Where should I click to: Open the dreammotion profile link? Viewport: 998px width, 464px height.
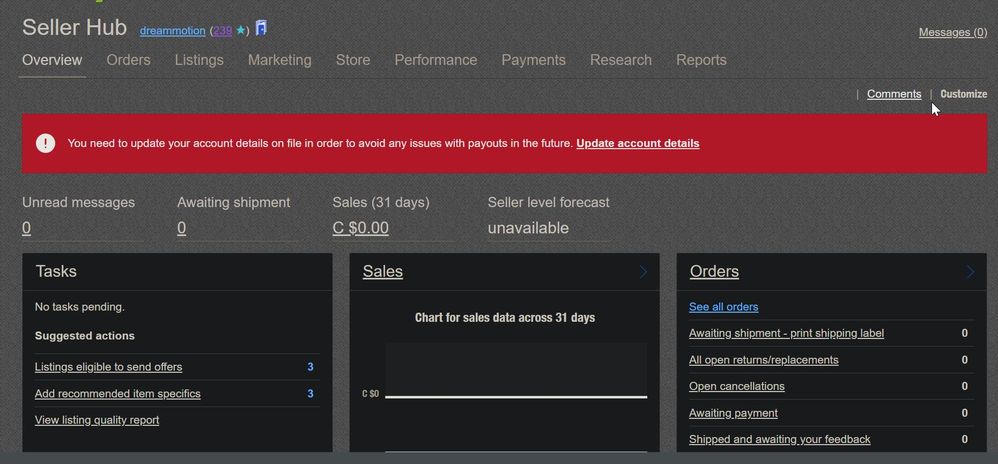point(172,31)
